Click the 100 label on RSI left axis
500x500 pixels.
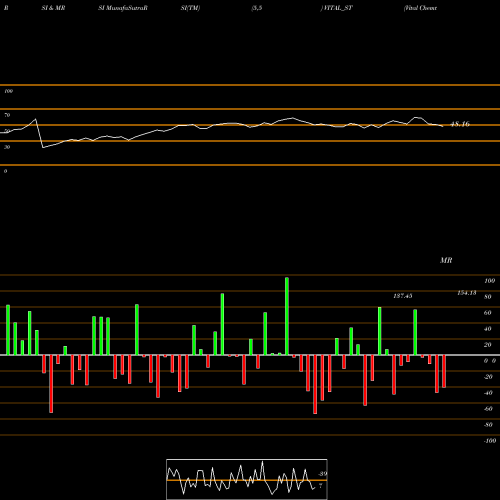8,91
